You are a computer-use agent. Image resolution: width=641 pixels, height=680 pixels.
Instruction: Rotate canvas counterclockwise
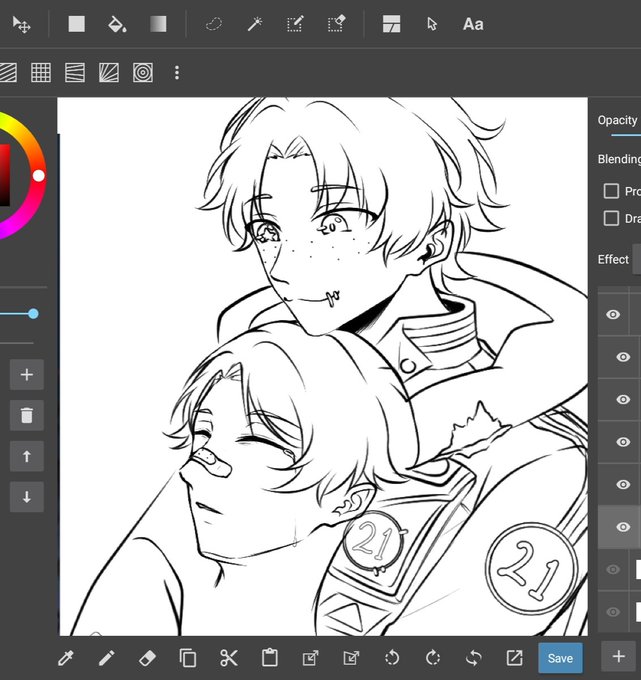click(392, 658)
